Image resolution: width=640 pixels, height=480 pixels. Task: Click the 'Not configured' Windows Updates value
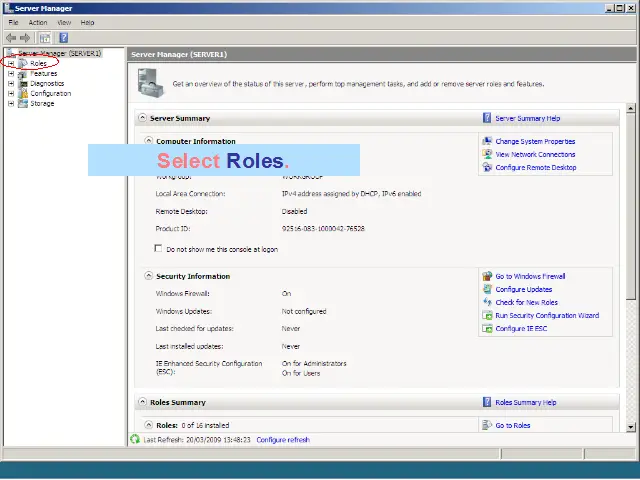(304, 311)
